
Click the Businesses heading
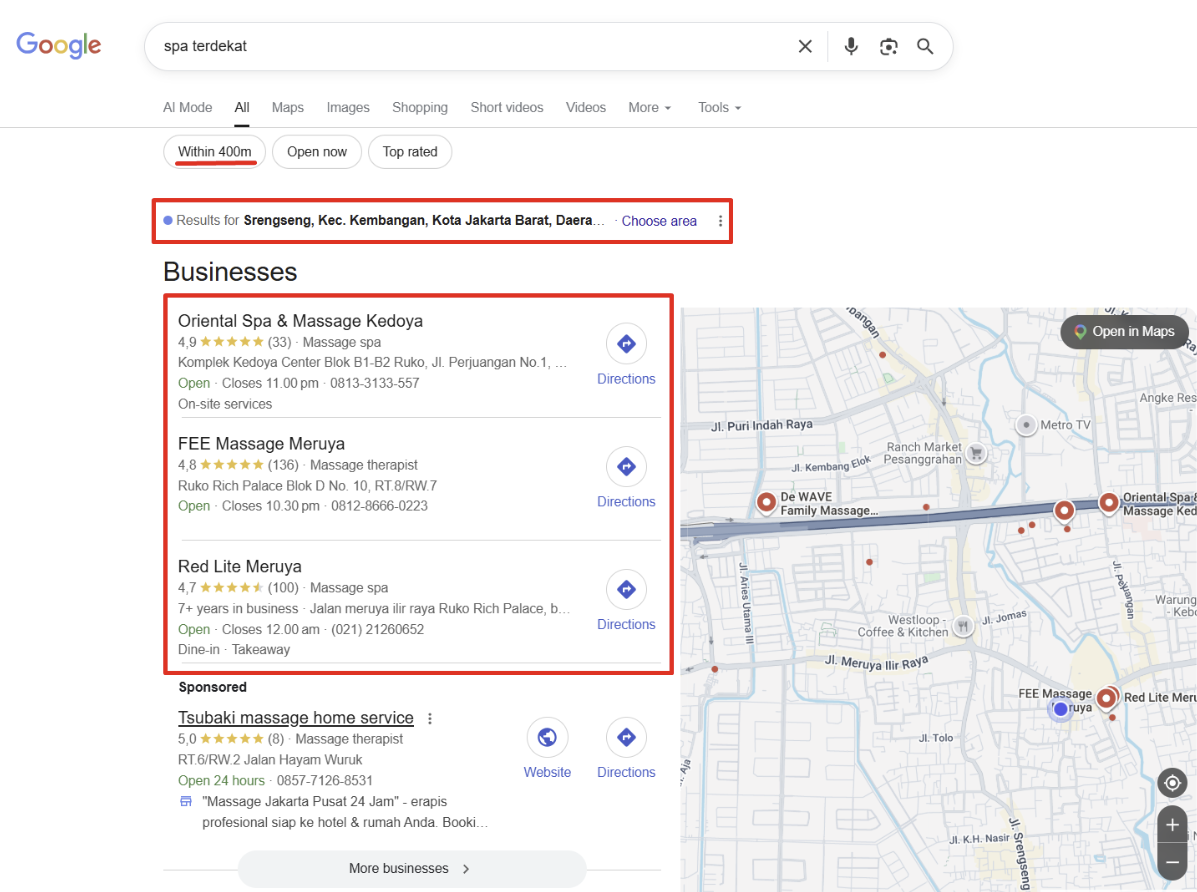(x=230, y=272)
